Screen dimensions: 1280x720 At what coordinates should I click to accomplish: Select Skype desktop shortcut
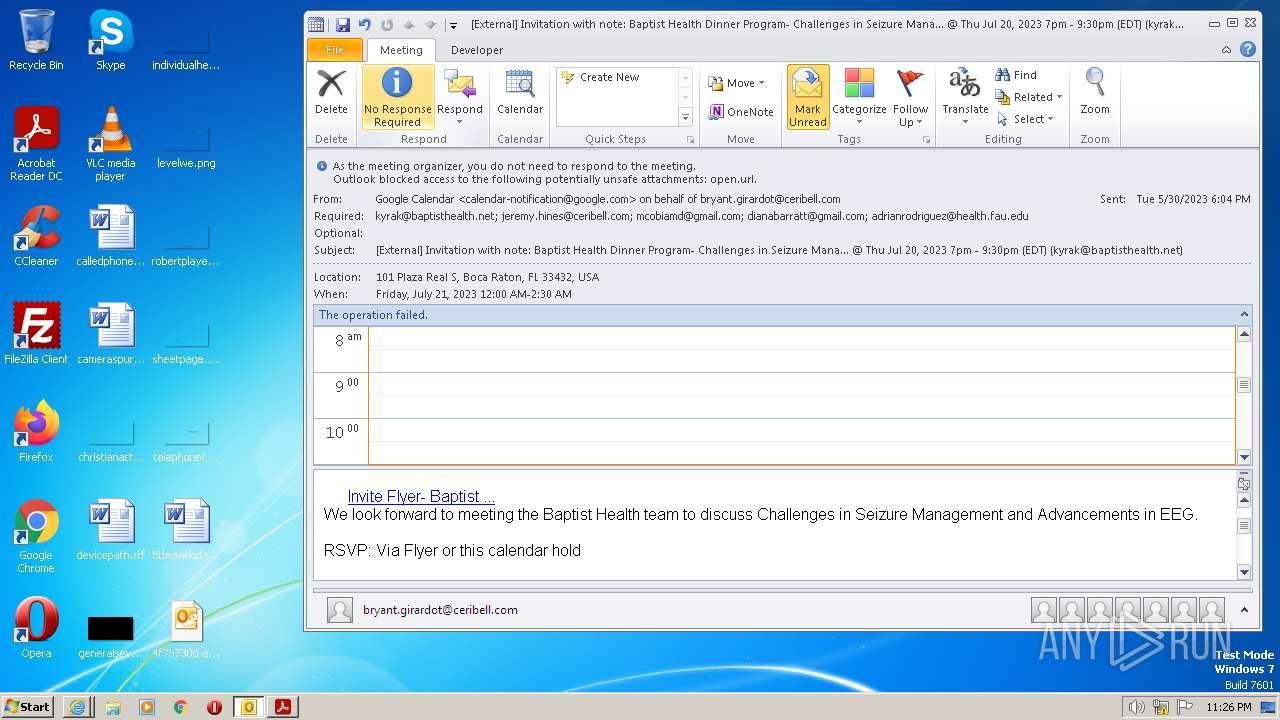pyautogui.click(x=110, y=41)
